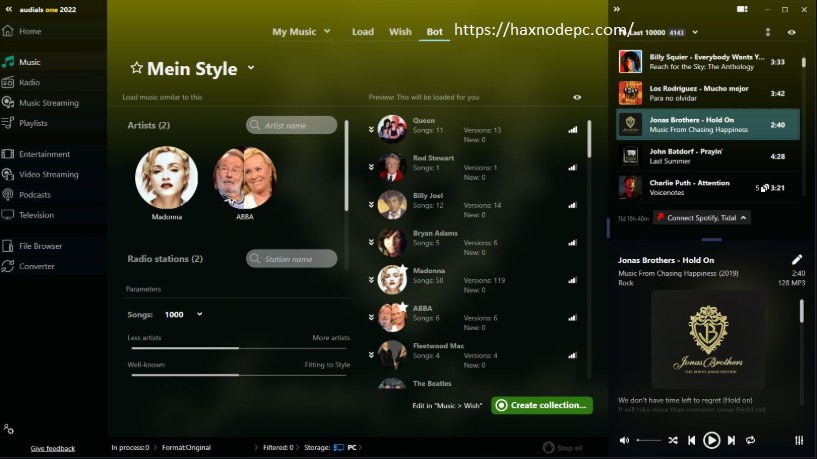Open the Home section icon
The width and height of the screenshot is (817, 459).
click(x=8, y=31)
